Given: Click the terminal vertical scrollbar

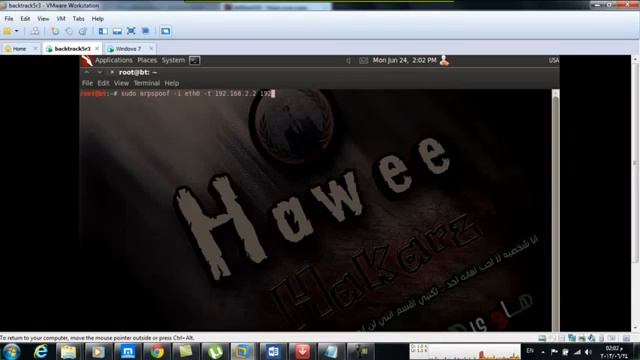Looking at the screenshot, I should click(x=556, y=210).
